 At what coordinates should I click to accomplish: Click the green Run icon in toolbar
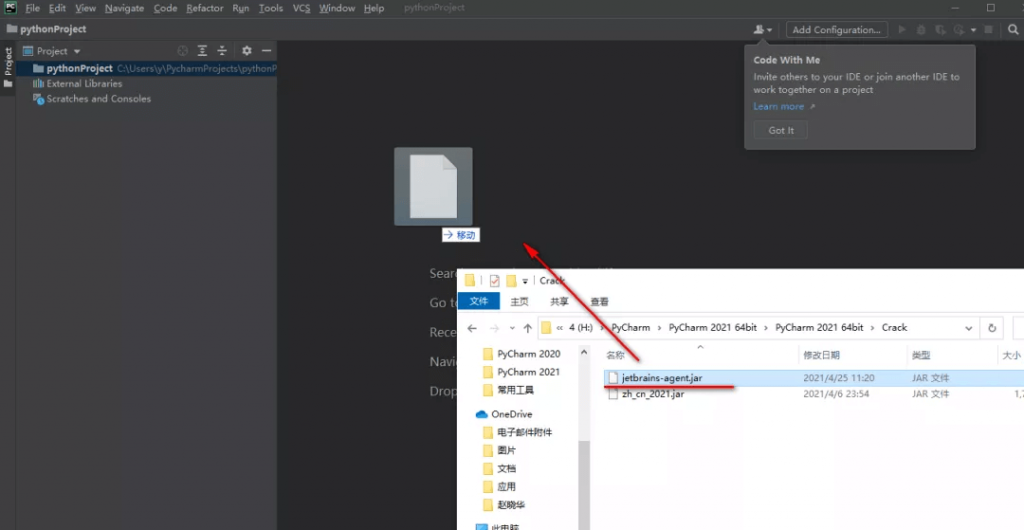coord(903,29)
